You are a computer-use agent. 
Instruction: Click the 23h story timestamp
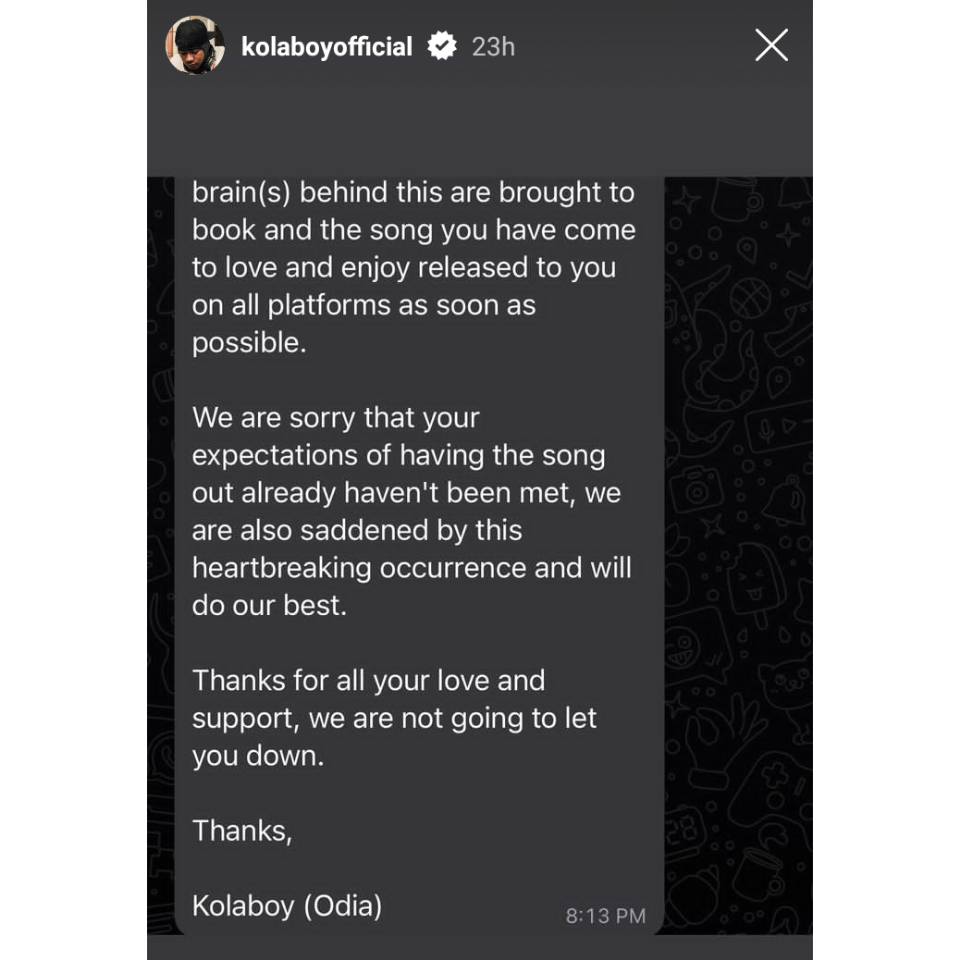click(493, 47)
